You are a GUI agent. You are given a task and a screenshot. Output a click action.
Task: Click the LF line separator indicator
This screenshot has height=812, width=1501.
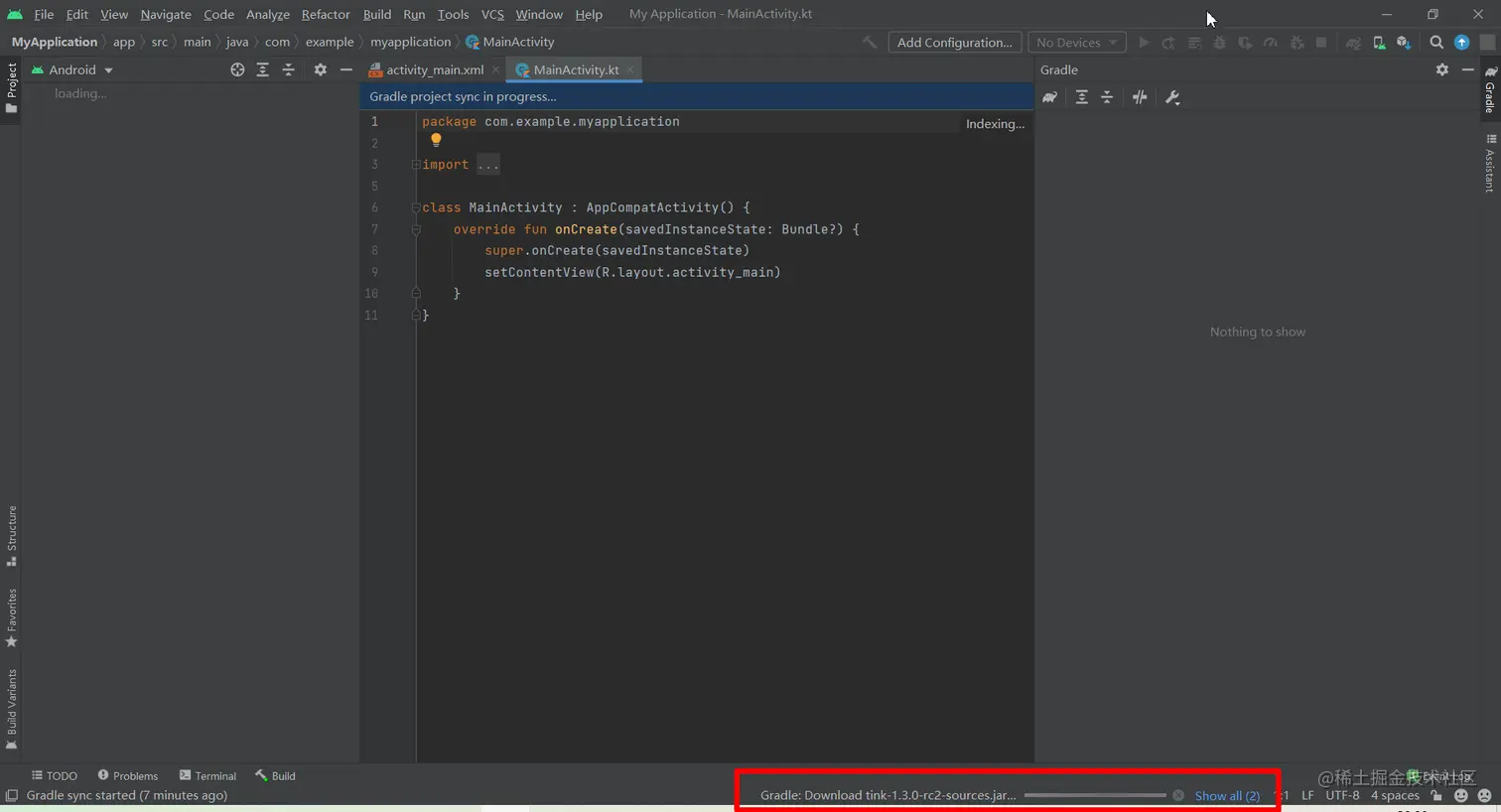point(1307,795)
